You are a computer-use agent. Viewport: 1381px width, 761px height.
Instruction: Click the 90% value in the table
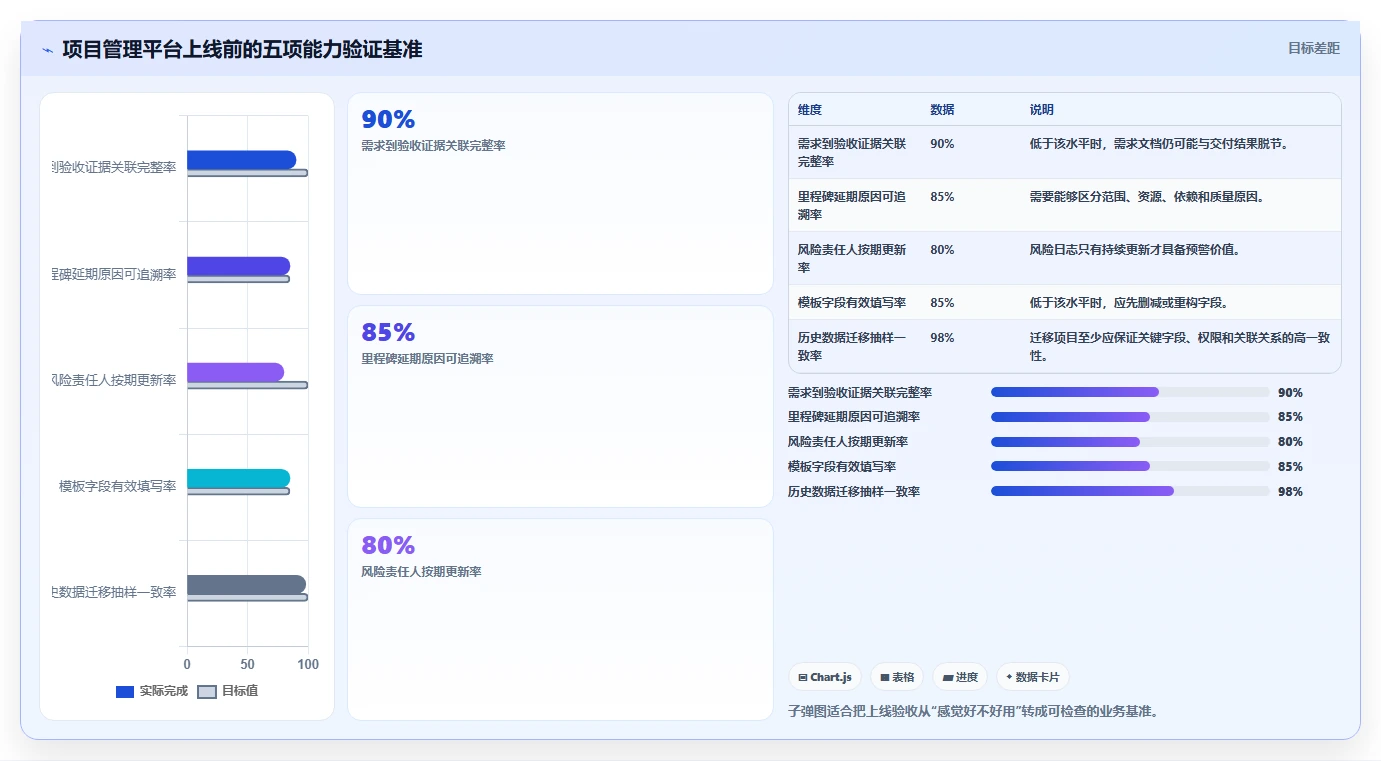942,144
